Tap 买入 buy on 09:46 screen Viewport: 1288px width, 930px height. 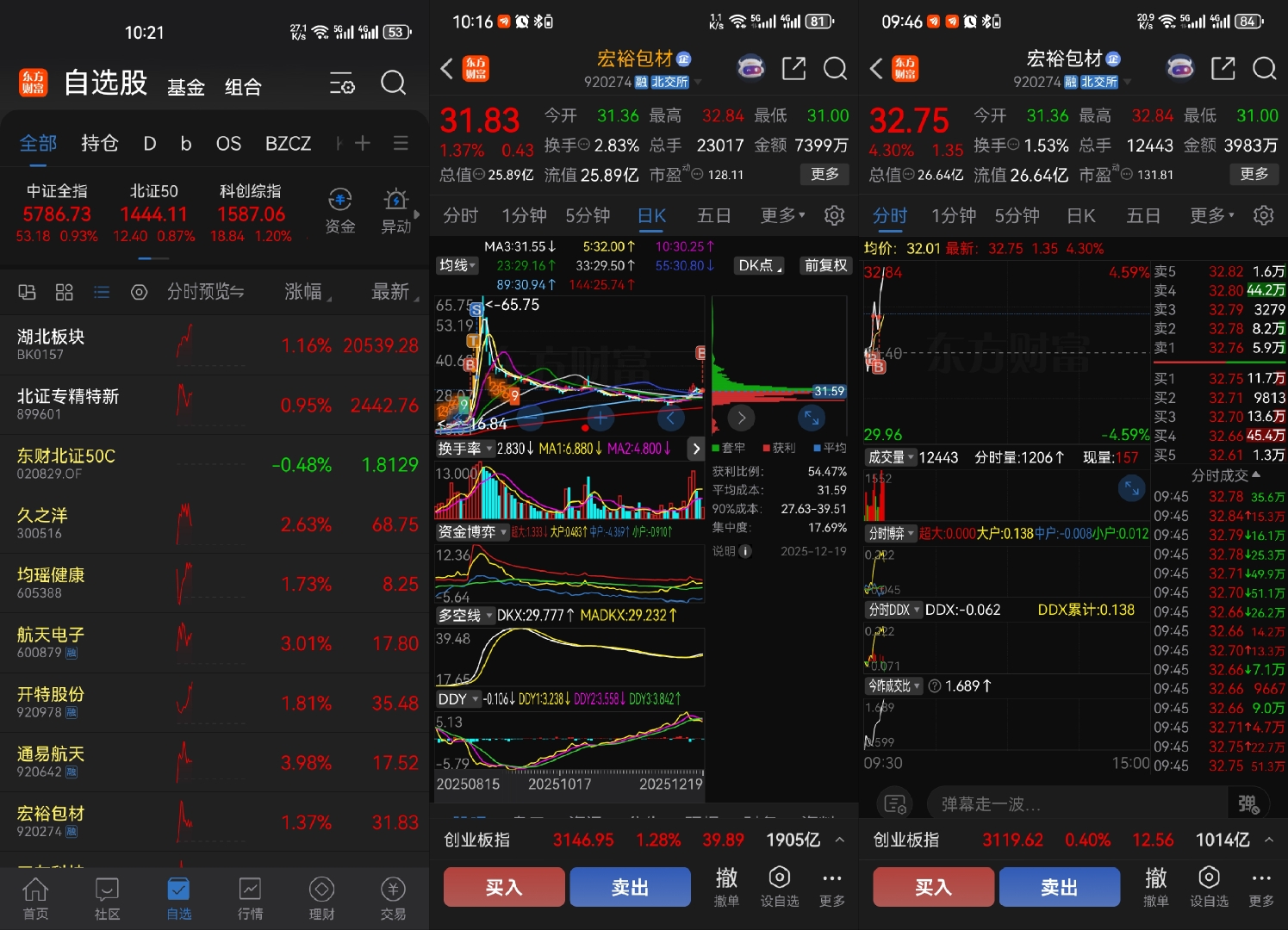point(933,887)
